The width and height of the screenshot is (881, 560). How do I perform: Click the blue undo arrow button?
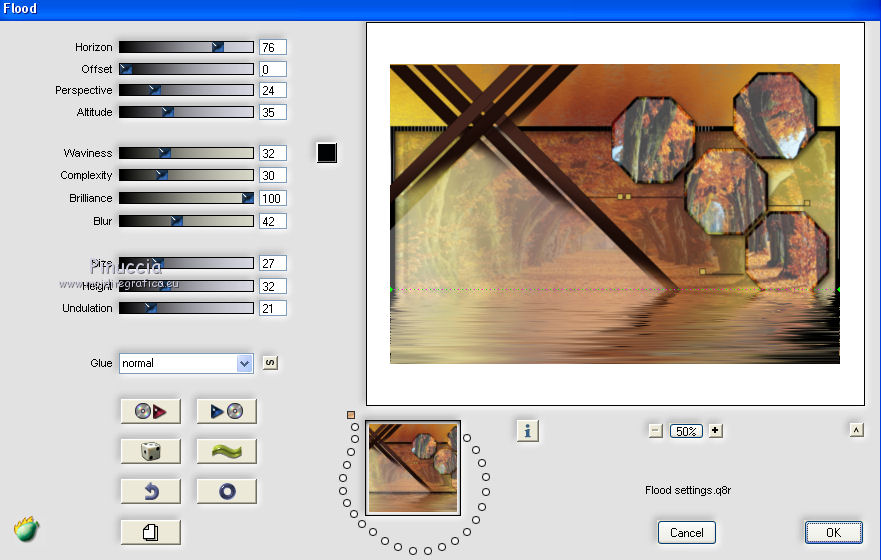[x=151, y=491]
